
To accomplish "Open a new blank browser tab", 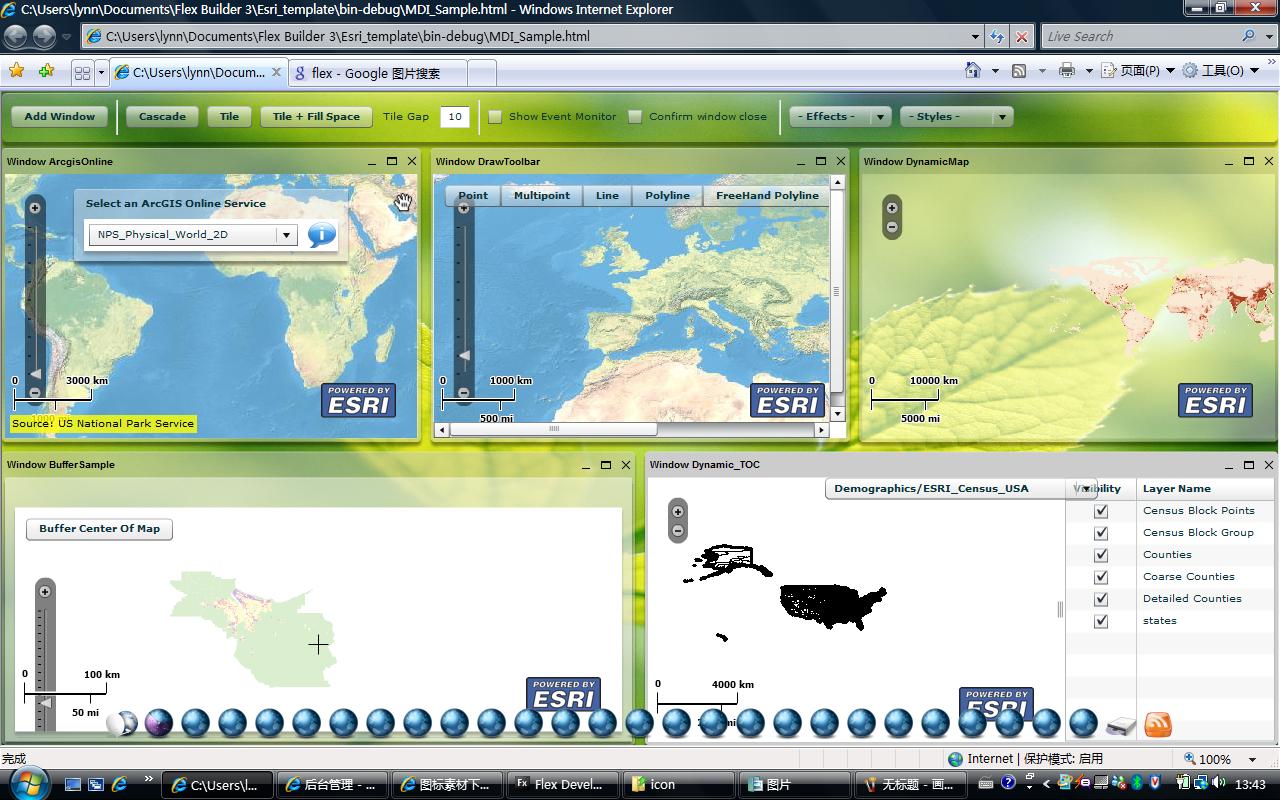I will click(481, 73).
